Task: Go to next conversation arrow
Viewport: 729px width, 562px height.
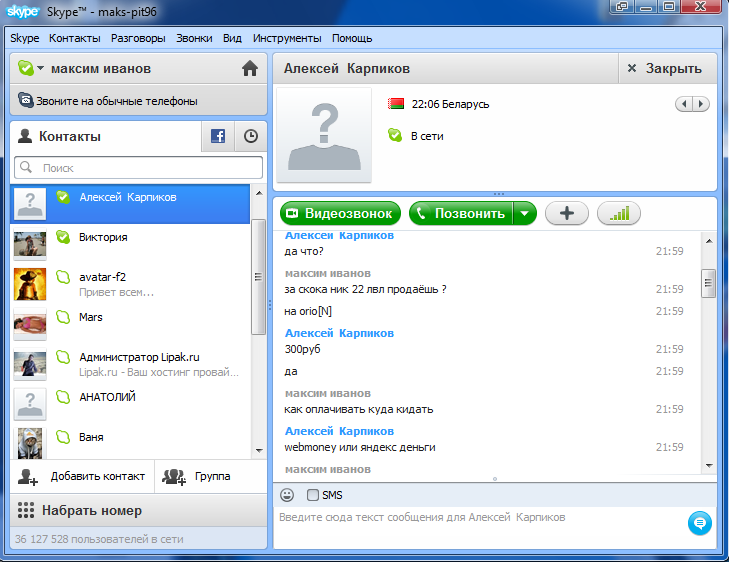Action: coord(701,104)
